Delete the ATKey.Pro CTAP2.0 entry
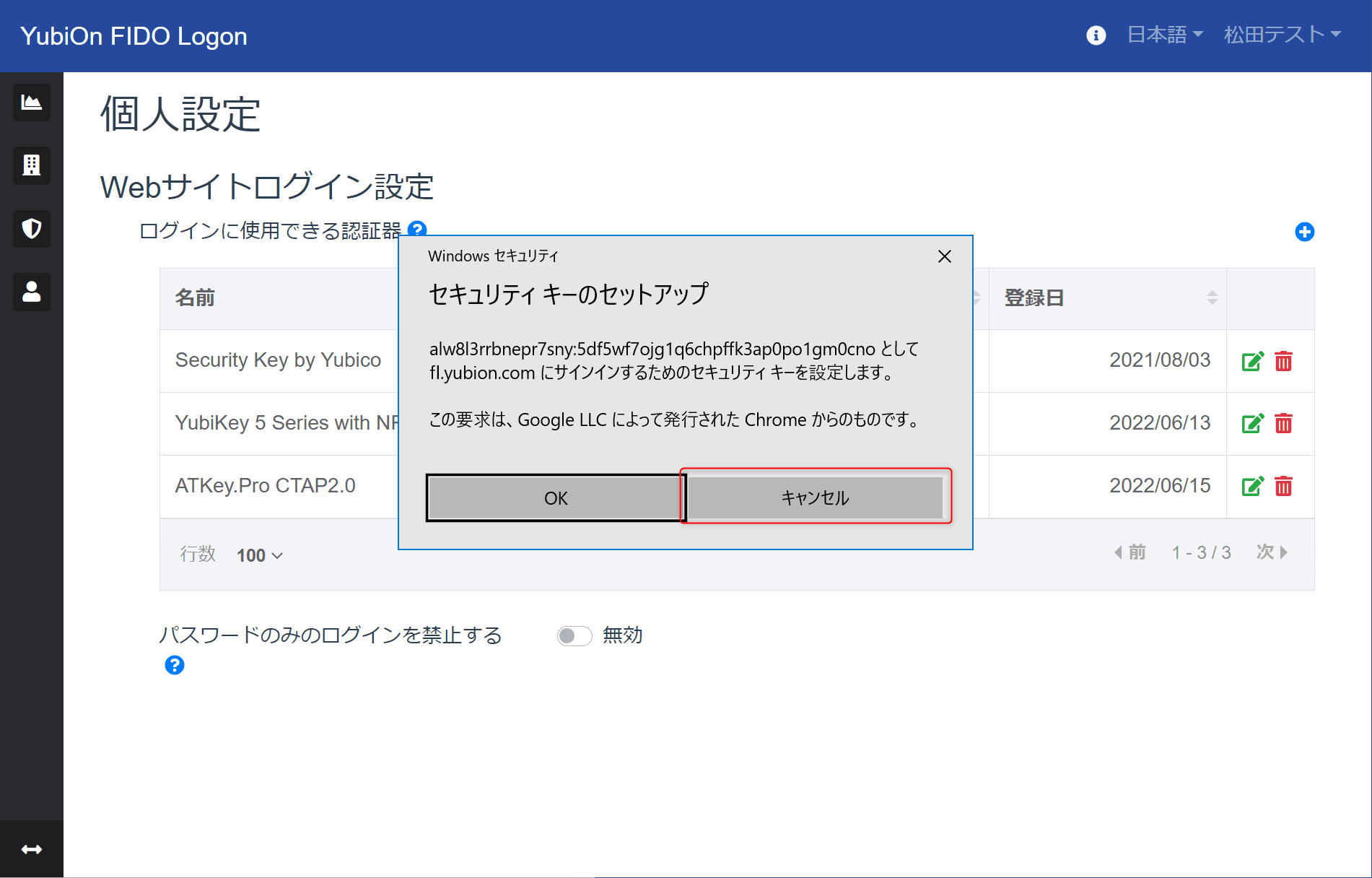The height and width of the screenshot is (878, 1372). pos(1283,487)
